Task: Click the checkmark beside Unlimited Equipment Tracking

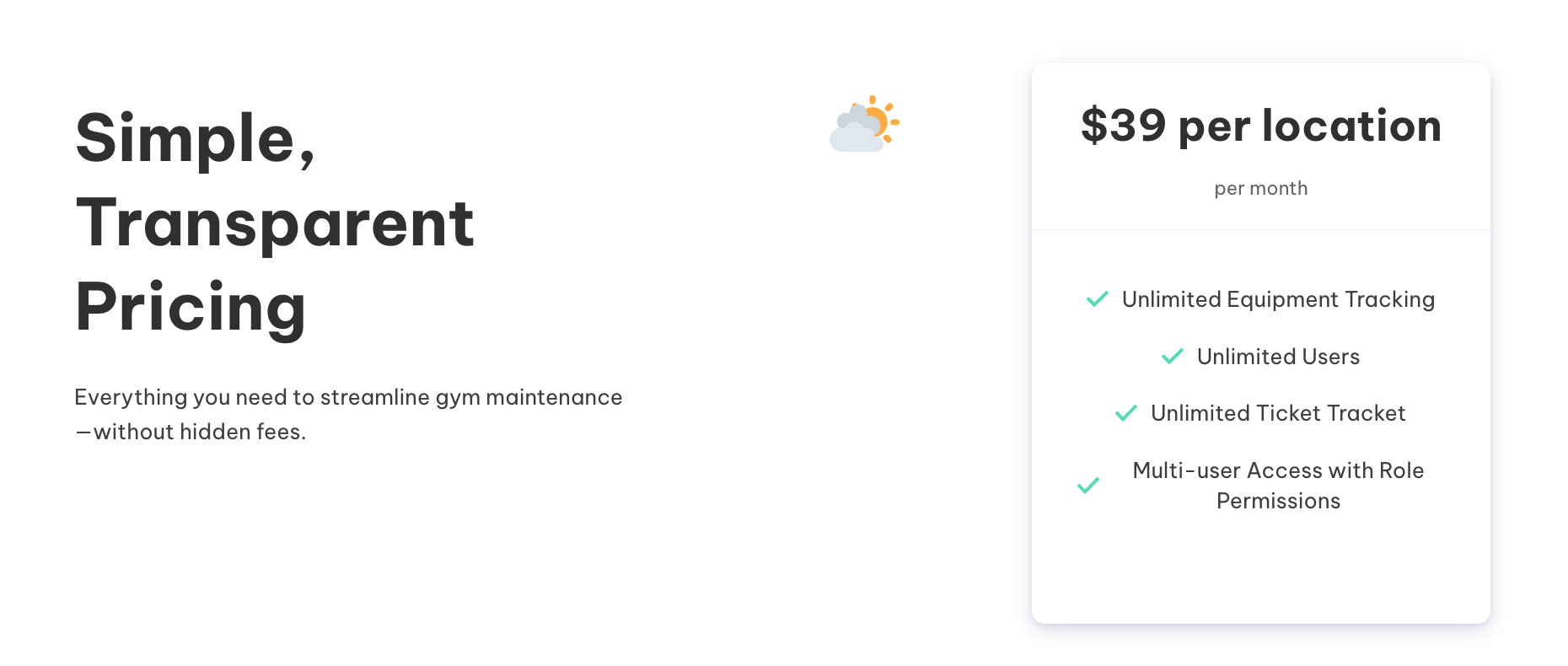Action: 1097,299
